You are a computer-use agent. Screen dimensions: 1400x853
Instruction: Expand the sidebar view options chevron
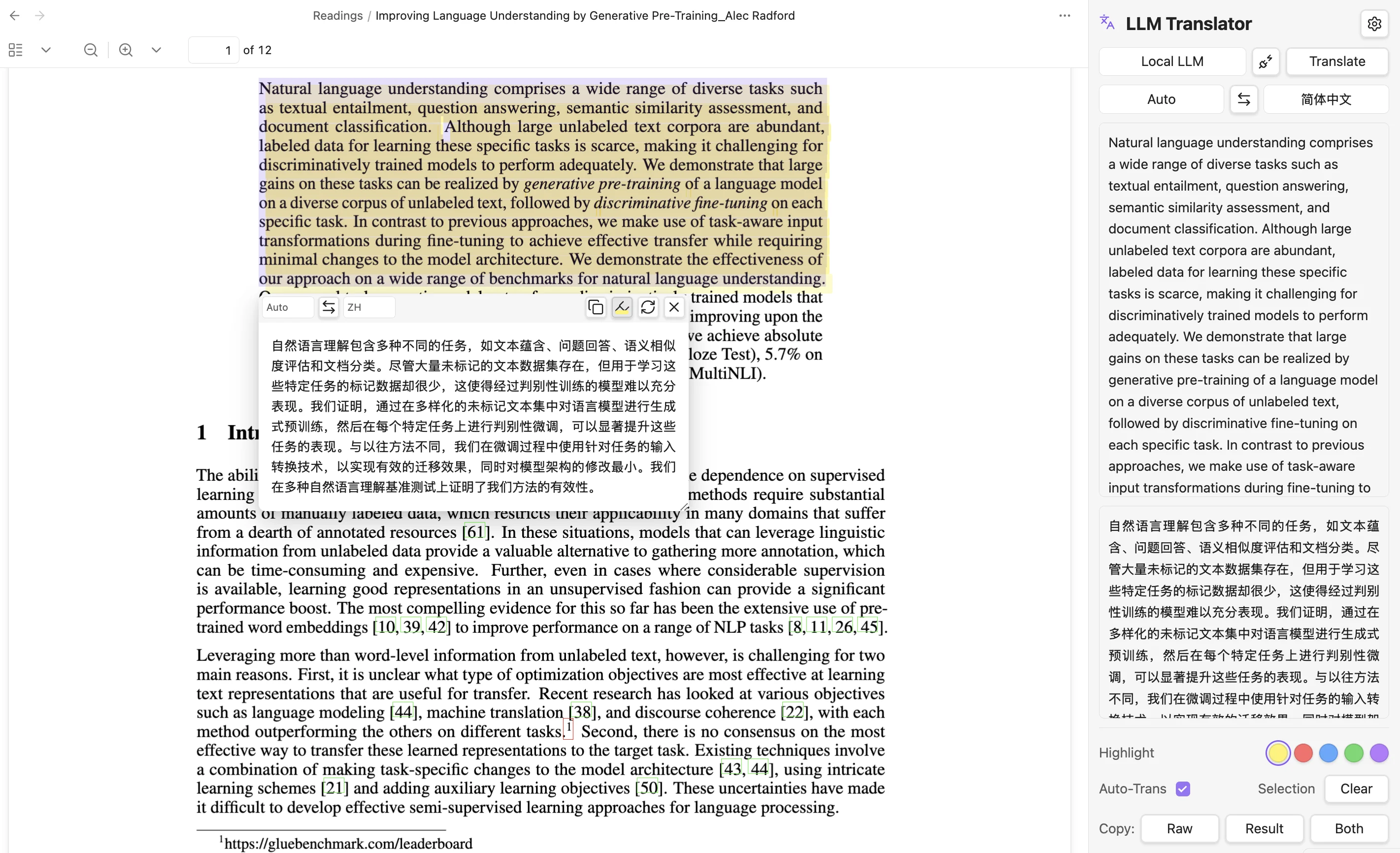[46, 50]
